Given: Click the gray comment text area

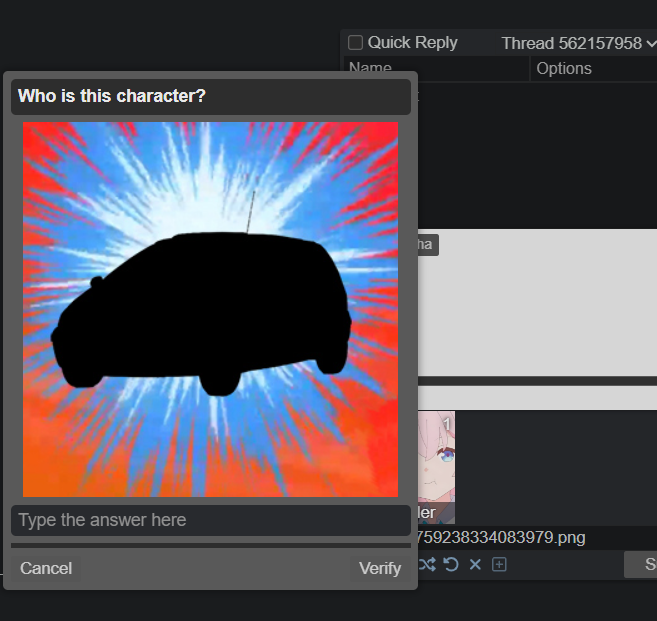Looking at the screenshot, I should [x=537, y=302].
